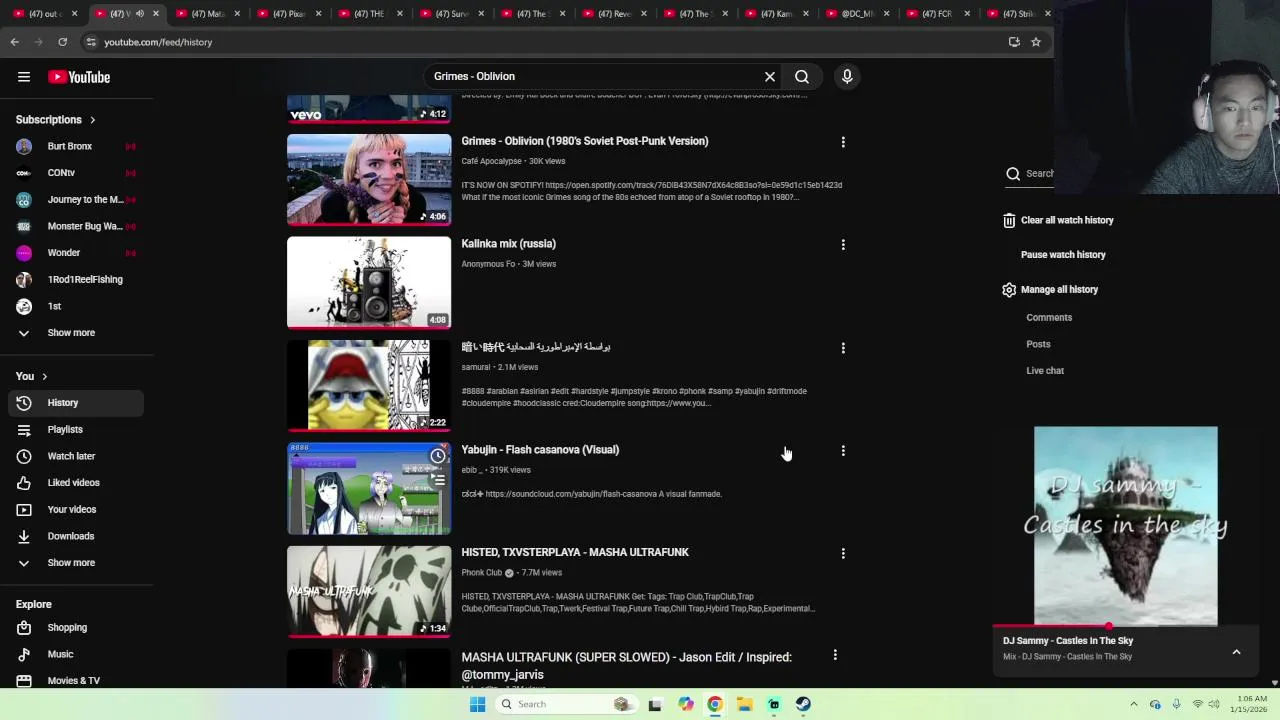Open options for MASHA ULTRAFUNK SUPER SLOWED video
Screen dimensions: 1280x720
pos(835,655)
